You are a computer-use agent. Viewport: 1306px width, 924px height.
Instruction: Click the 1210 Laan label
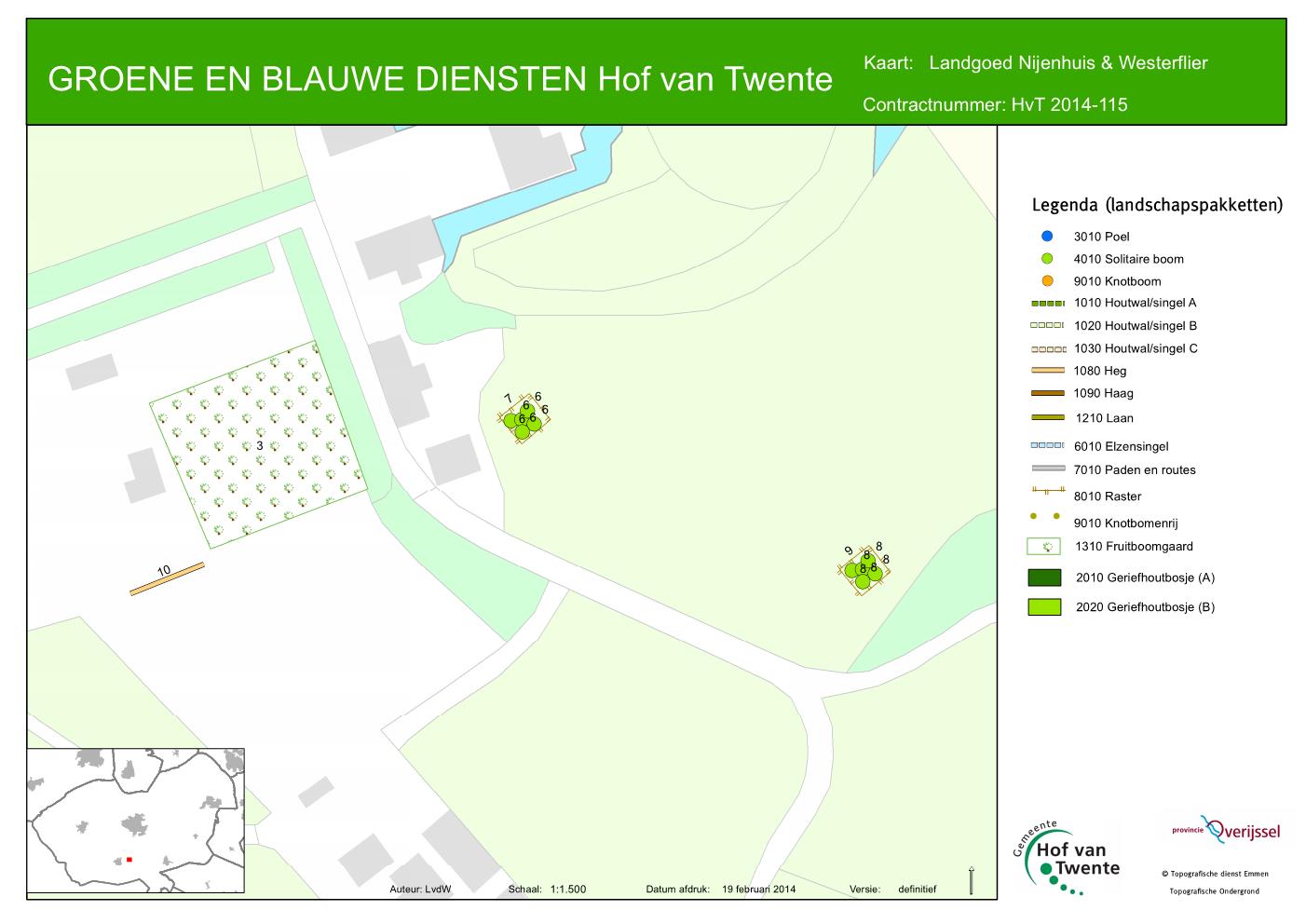click(x=1104, y=418)
